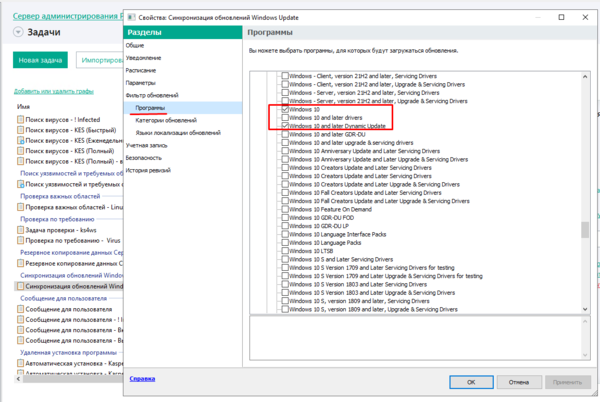
Task: Click the Отмена button
Action: coord(519,382)
